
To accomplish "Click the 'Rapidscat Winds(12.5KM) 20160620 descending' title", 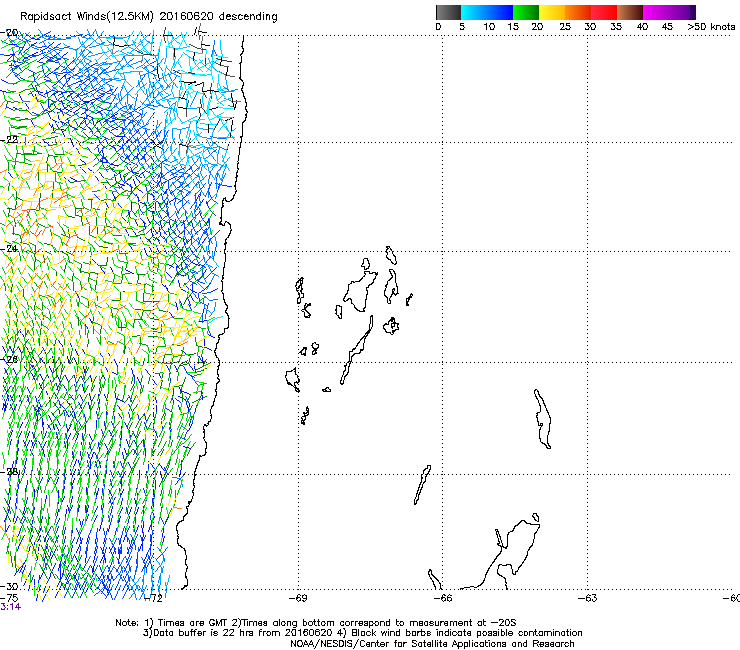I will [x=149, y=17].
